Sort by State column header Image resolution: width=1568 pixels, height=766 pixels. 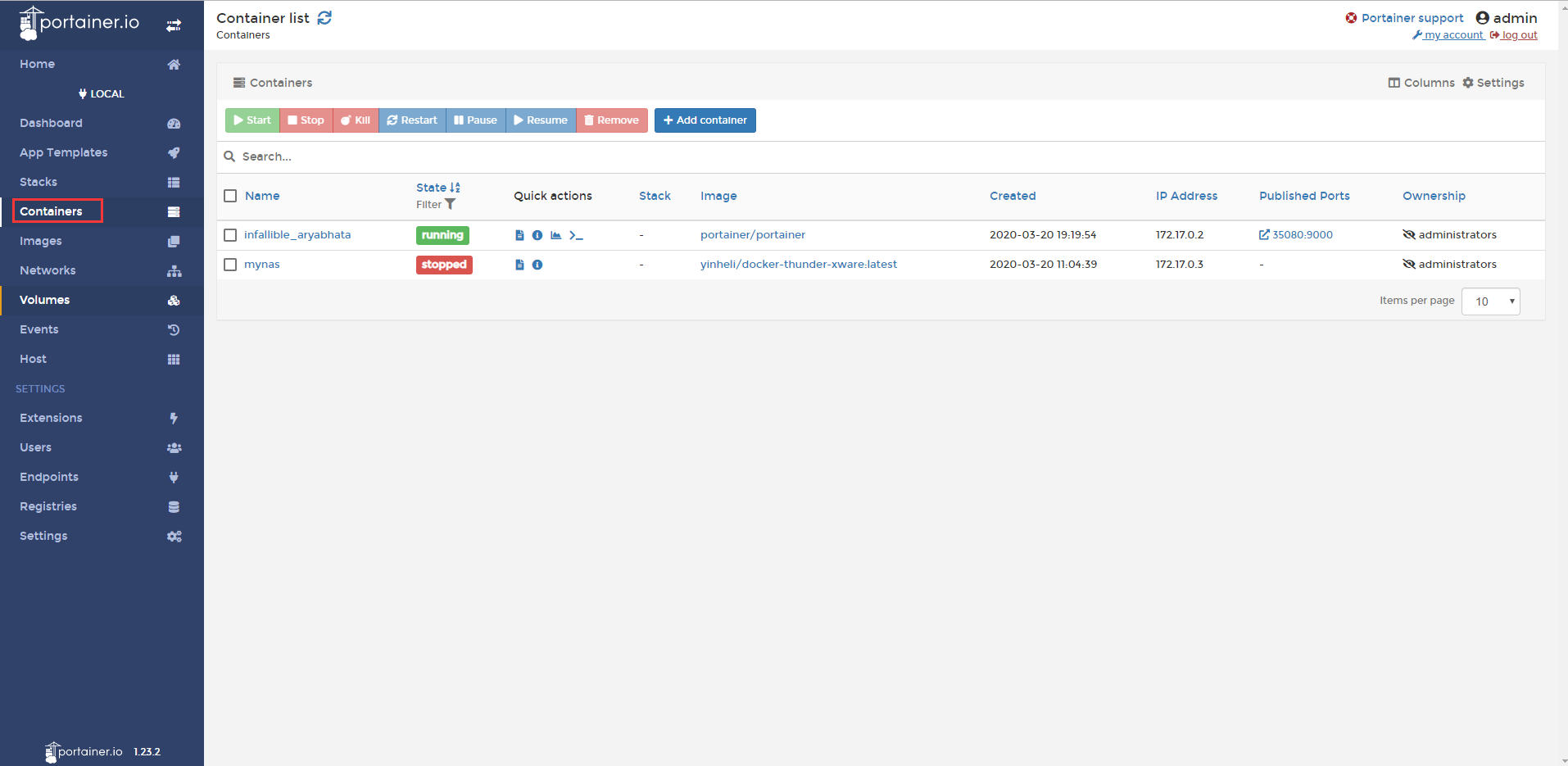click(x=438, y=188)
